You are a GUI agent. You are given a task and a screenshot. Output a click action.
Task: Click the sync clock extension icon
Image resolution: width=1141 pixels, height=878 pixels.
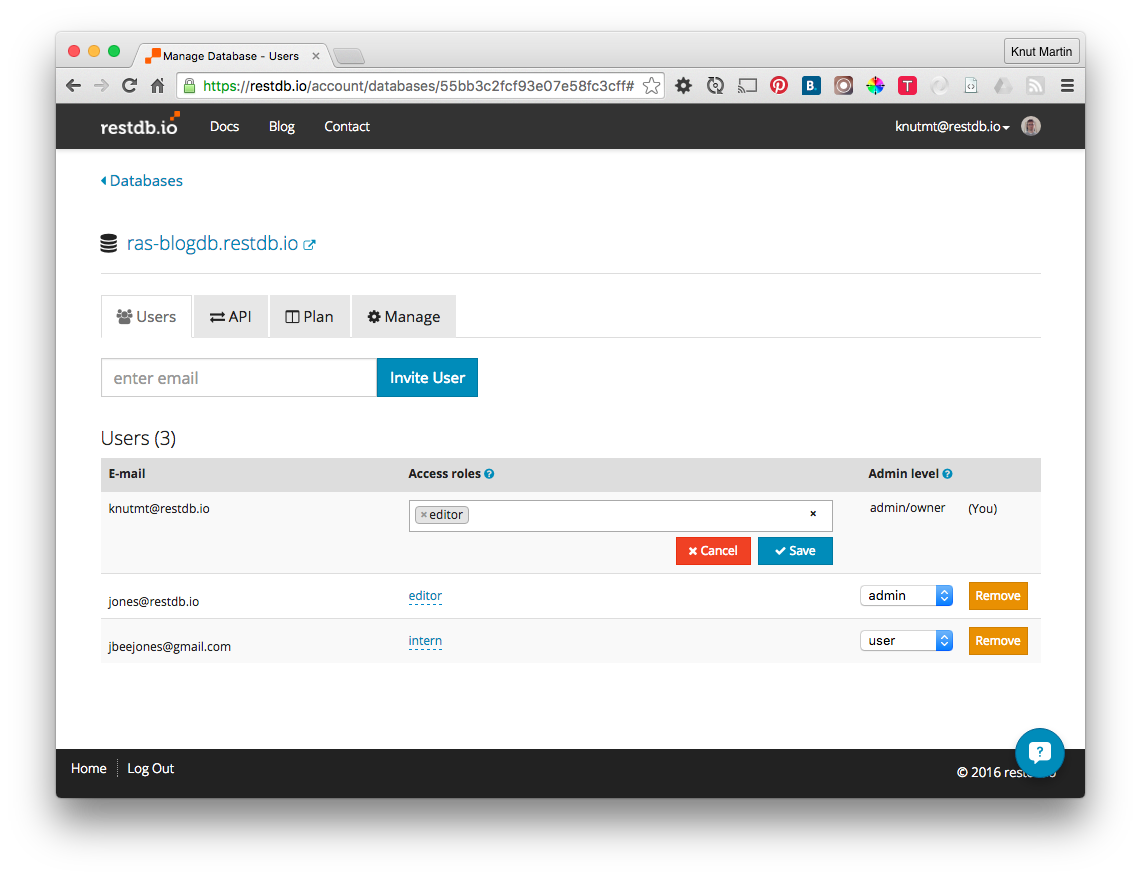pyautogui.click(x=715, y=86)
